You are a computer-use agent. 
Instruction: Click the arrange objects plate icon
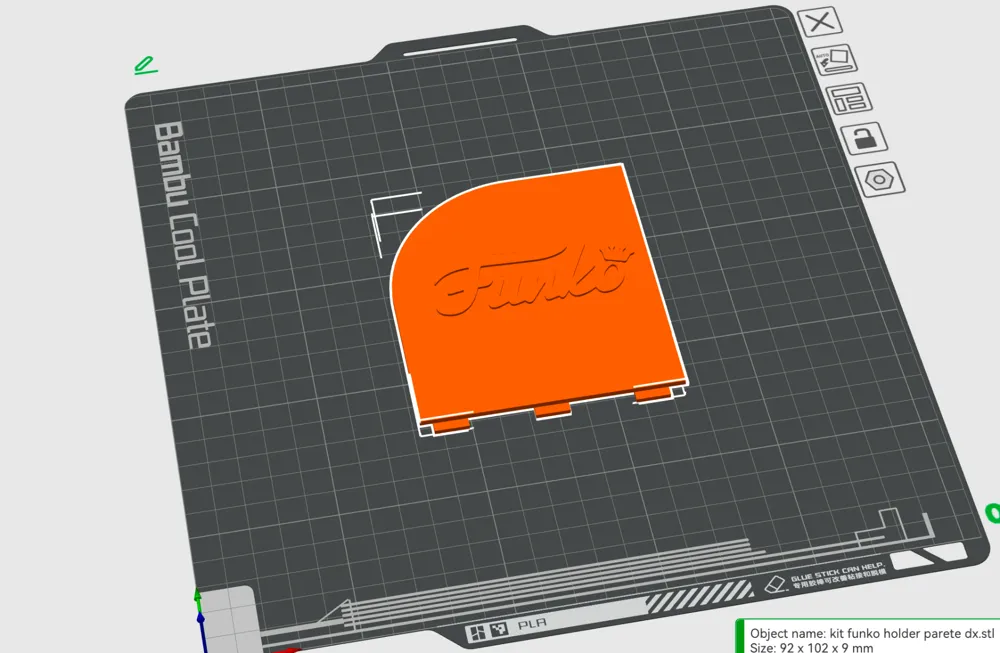click(x=849, y=98)
